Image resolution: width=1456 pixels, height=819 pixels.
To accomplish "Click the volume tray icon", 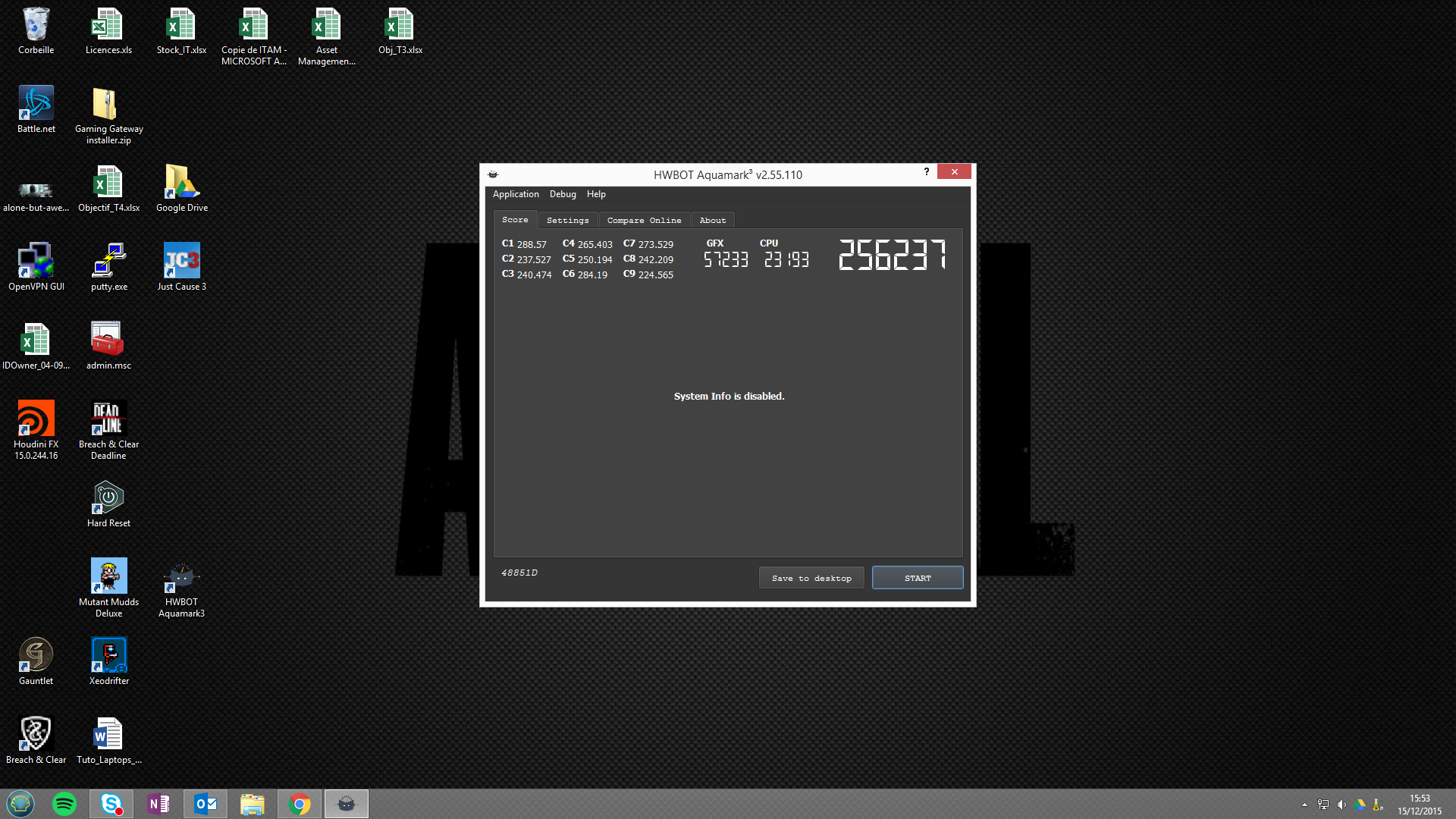I will click(1341, 805).
